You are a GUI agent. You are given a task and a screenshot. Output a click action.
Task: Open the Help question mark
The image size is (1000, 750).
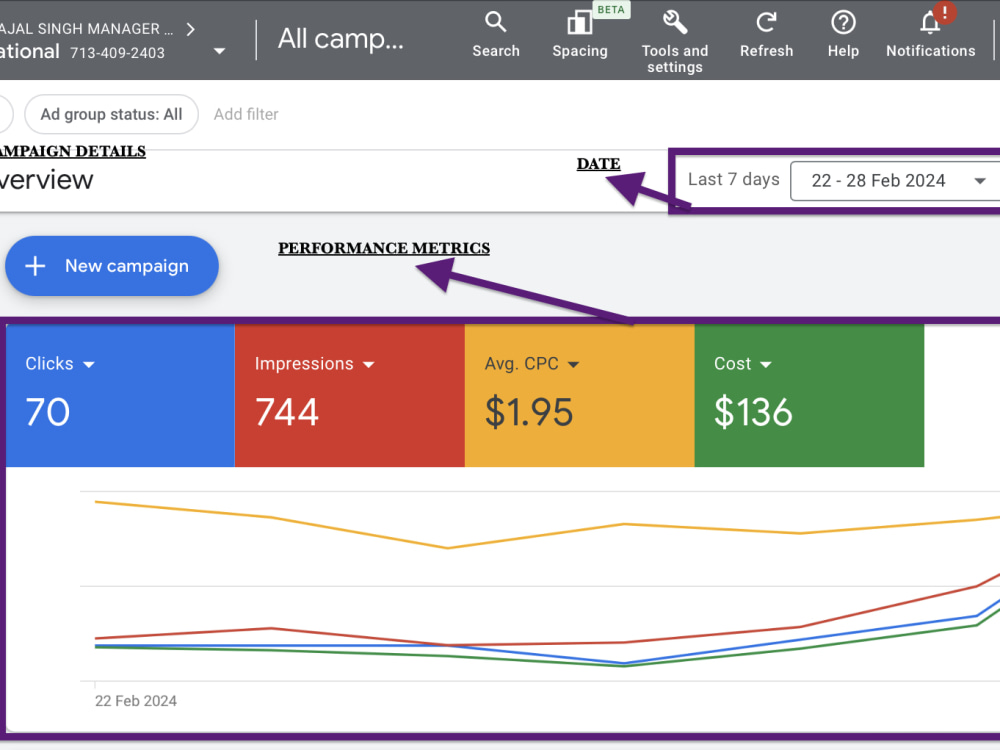click(x=843, y=22)
